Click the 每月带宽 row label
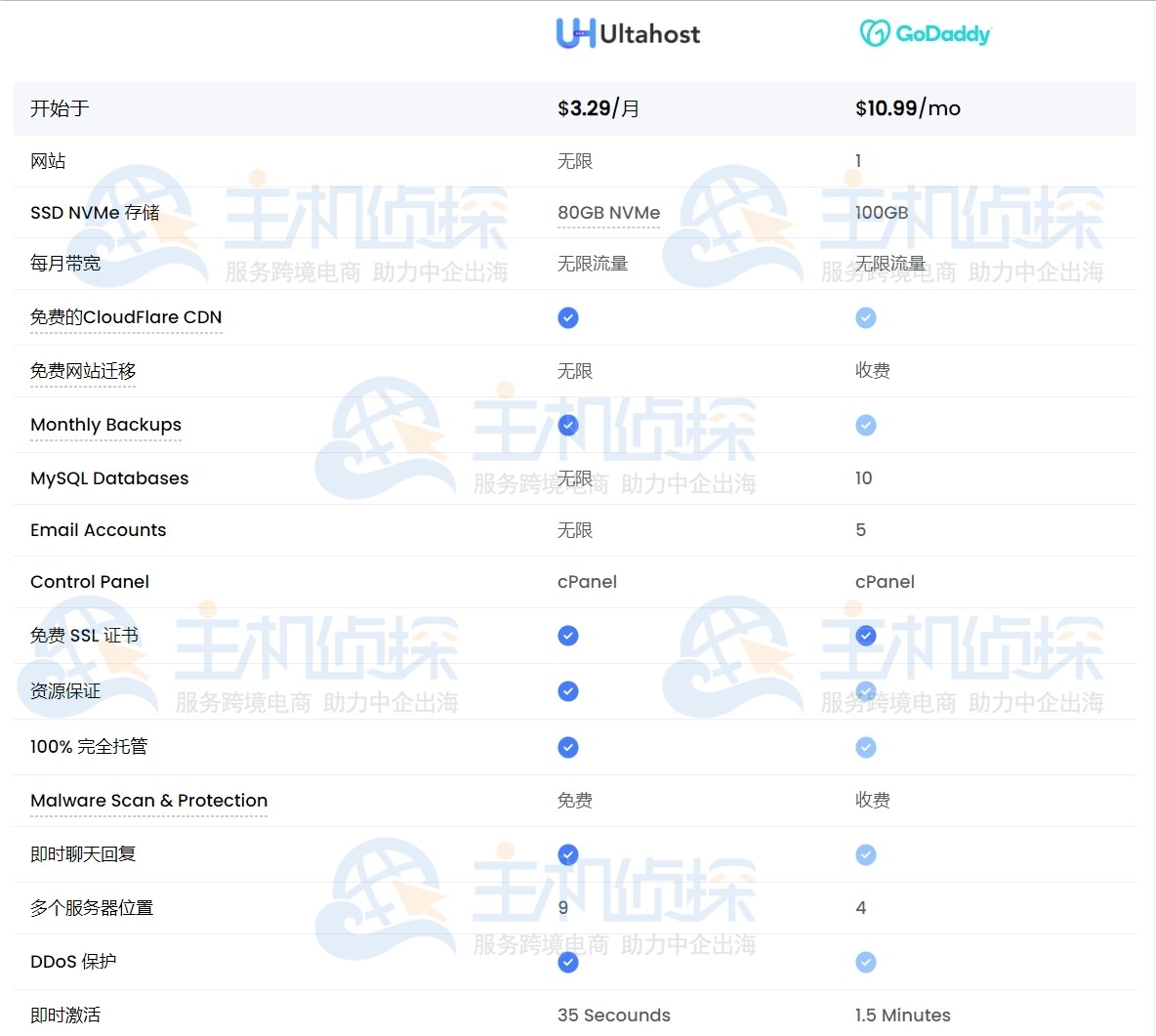This screenshot has height=1036, width=1156. tap(65, 264)
